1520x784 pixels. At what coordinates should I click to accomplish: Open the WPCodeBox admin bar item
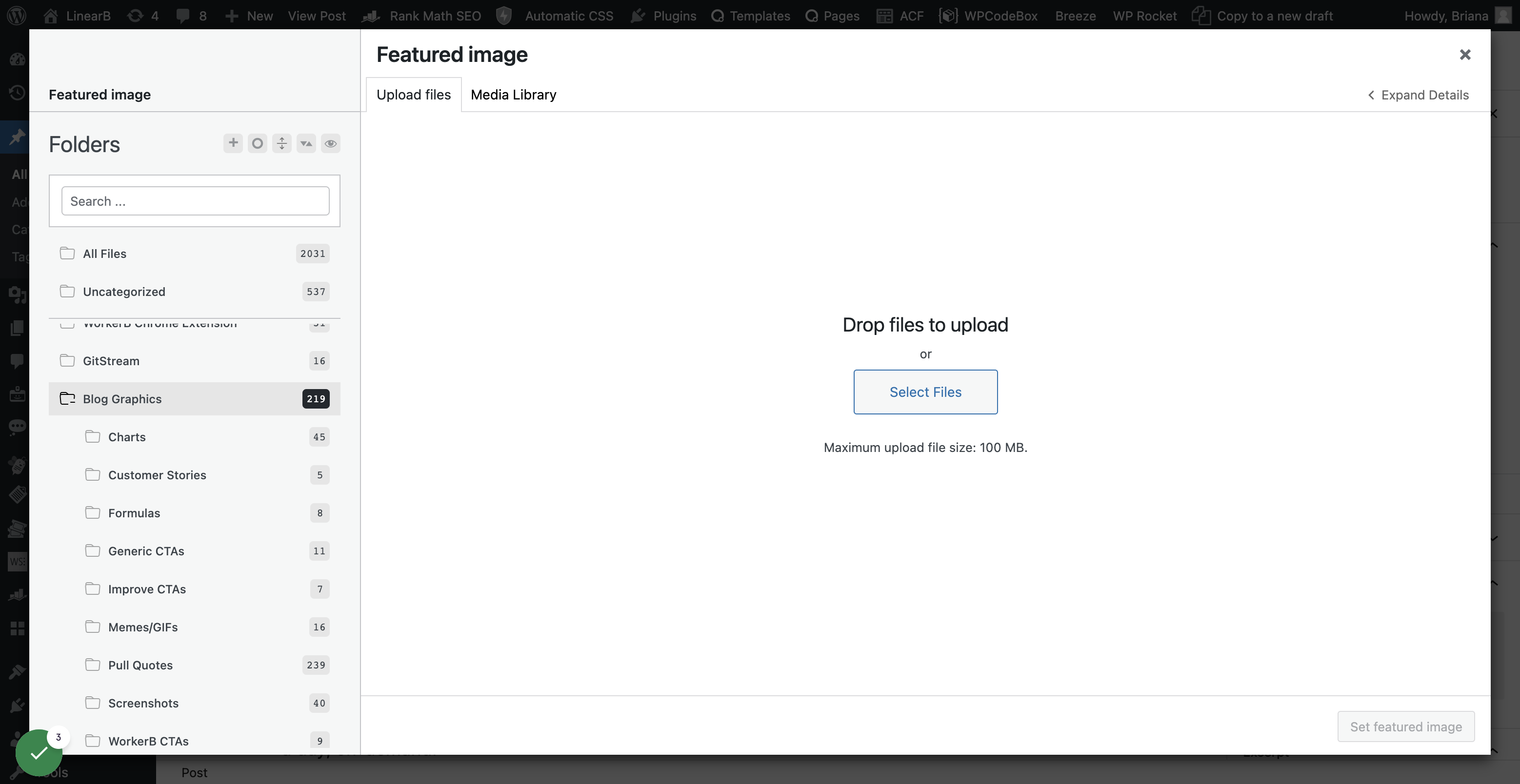coord(988,15)
